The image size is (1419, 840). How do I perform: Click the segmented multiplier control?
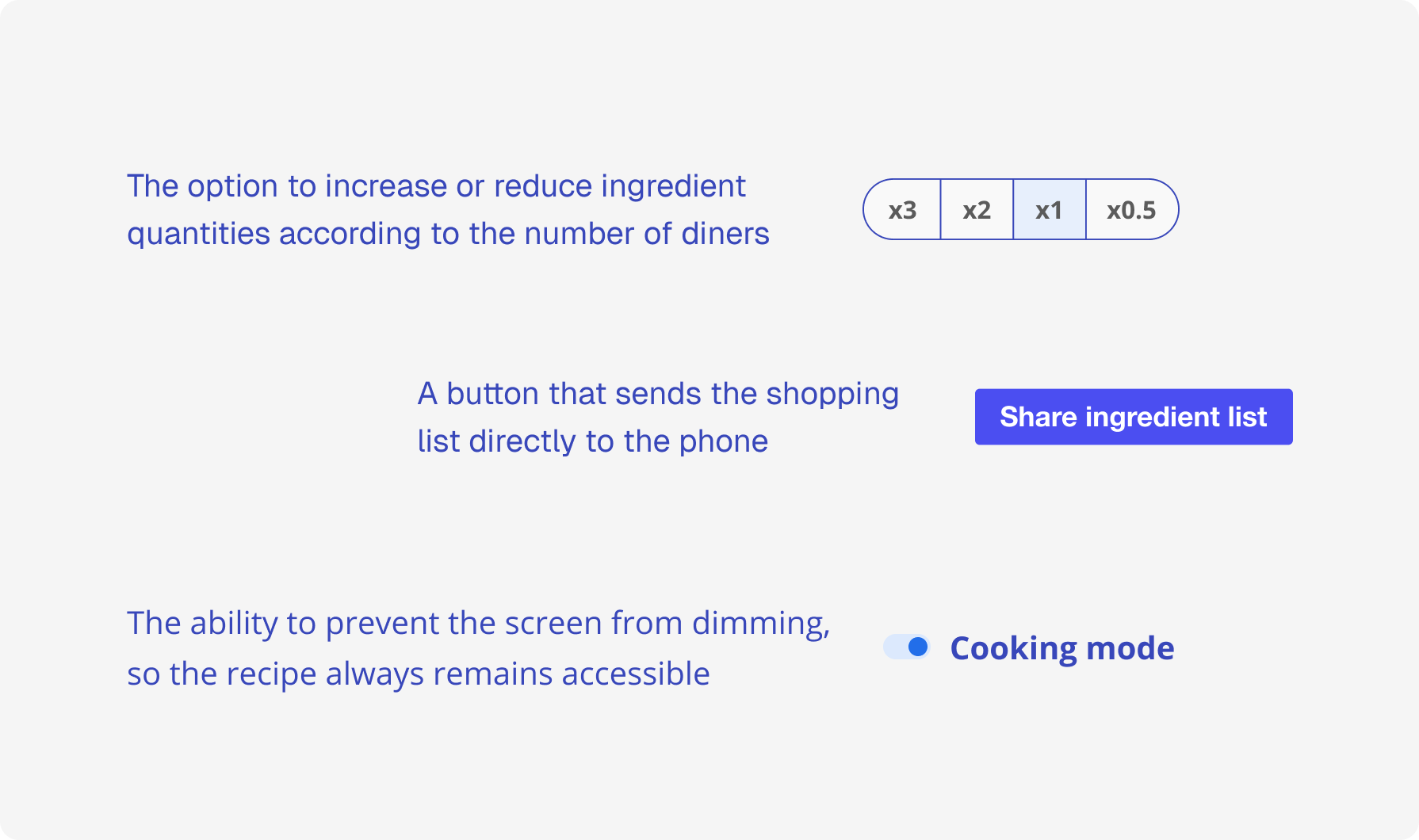click(x=1019, y=209)
